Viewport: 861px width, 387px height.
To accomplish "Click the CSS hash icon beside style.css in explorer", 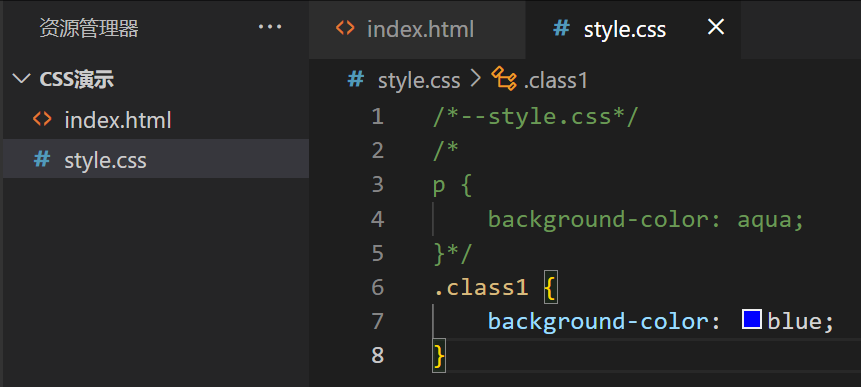I will 42,159.
